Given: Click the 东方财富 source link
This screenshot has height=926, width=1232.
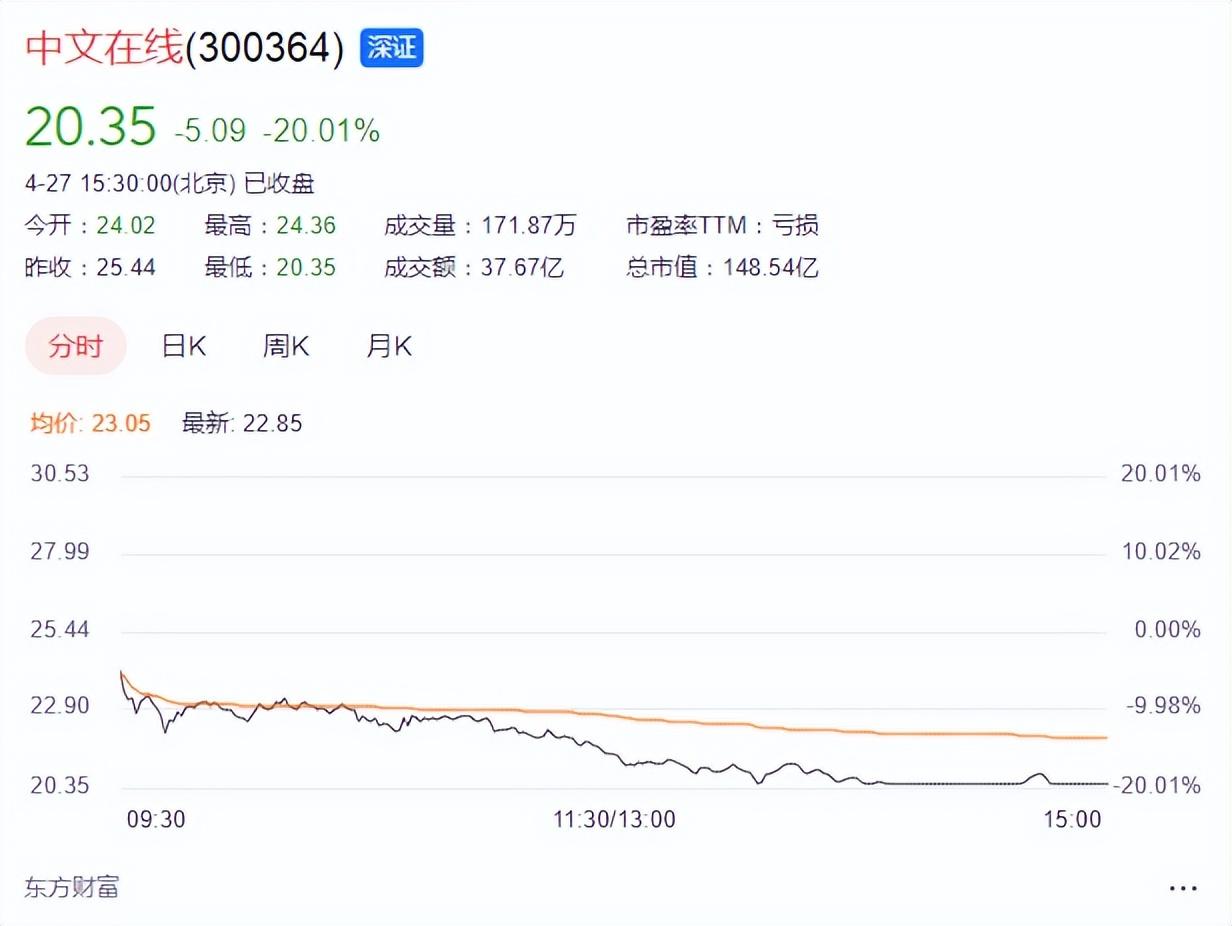Looking at the screenshot, I should click(x=72, y=887).
